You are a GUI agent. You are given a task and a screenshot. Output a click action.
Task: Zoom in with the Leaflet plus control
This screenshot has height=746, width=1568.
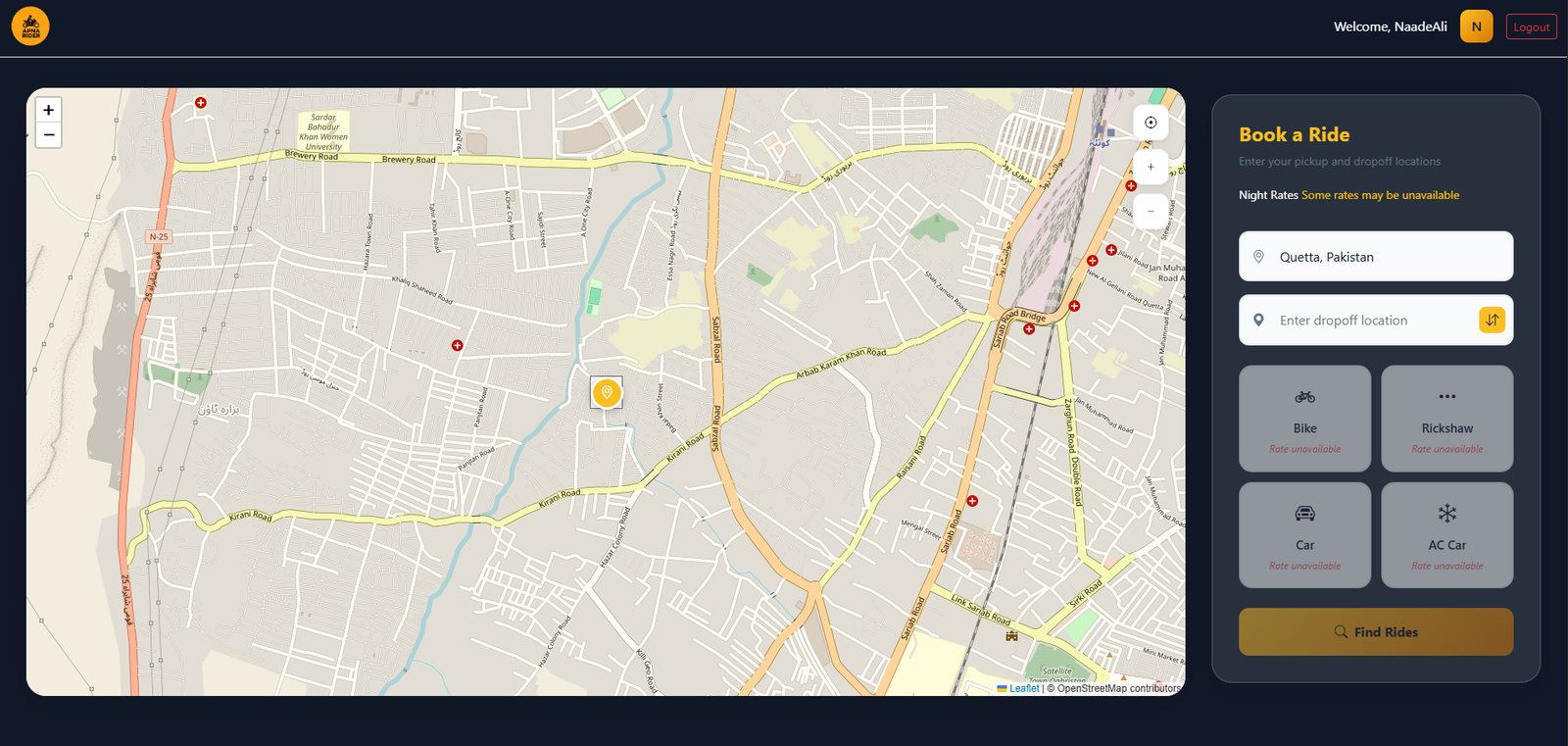click(49, 110)
